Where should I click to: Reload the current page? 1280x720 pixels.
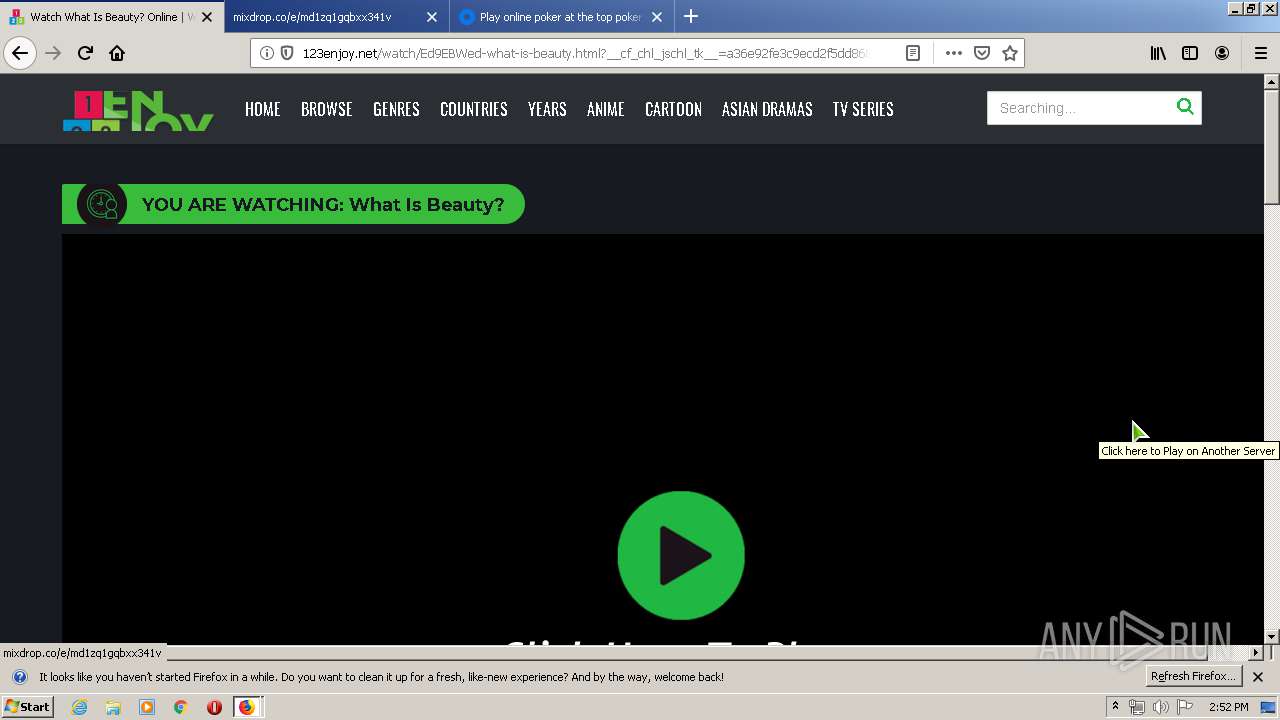coord(85,53)
